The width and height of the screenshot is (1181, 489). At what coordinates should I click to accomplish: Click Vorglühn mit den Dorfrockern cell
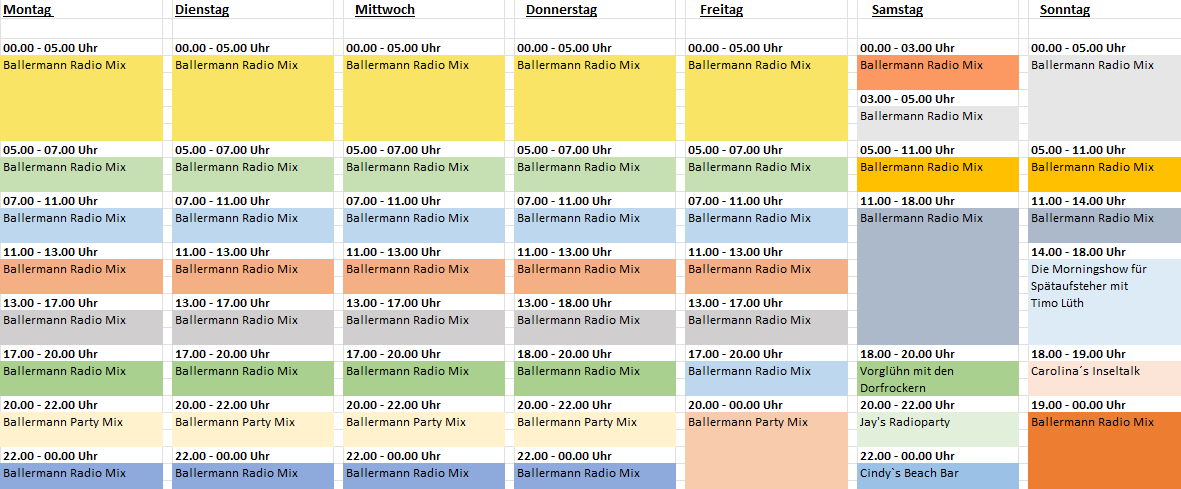point(938,379)
